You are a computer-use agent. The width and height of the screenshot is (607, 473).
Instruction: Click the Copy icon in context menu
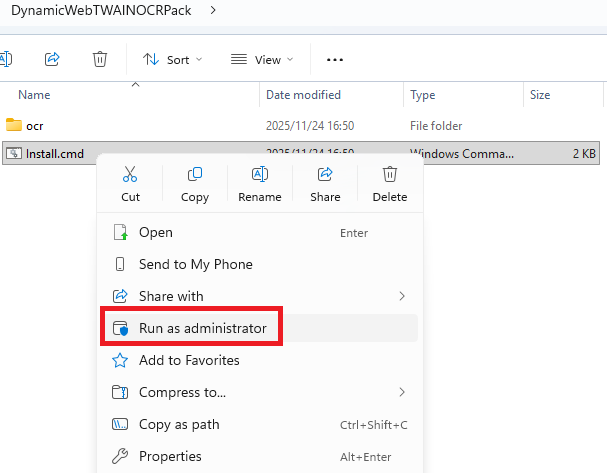click(x=195, y=174)
